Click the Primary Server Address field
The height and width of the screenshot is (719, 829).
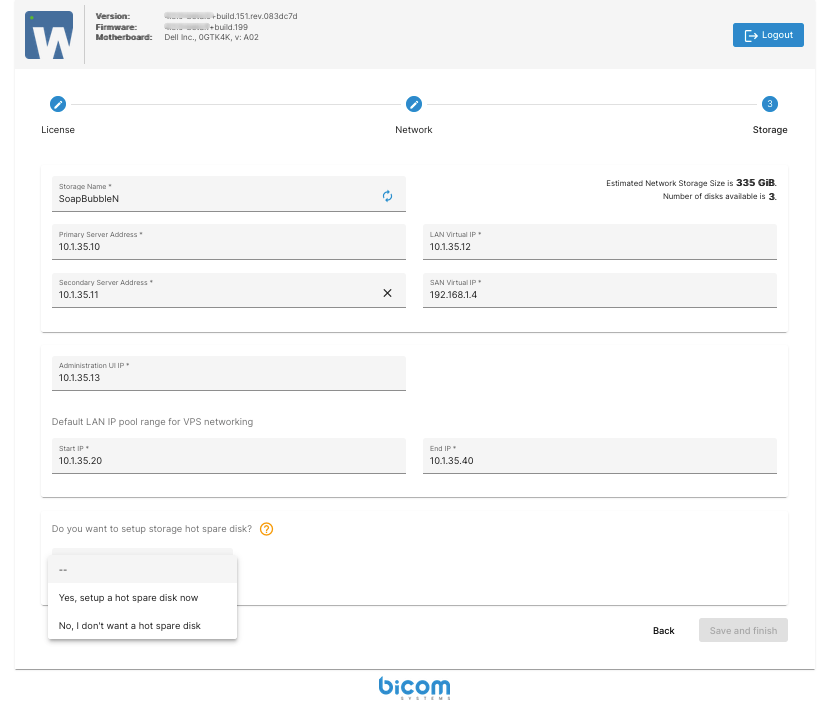[228, 246]
